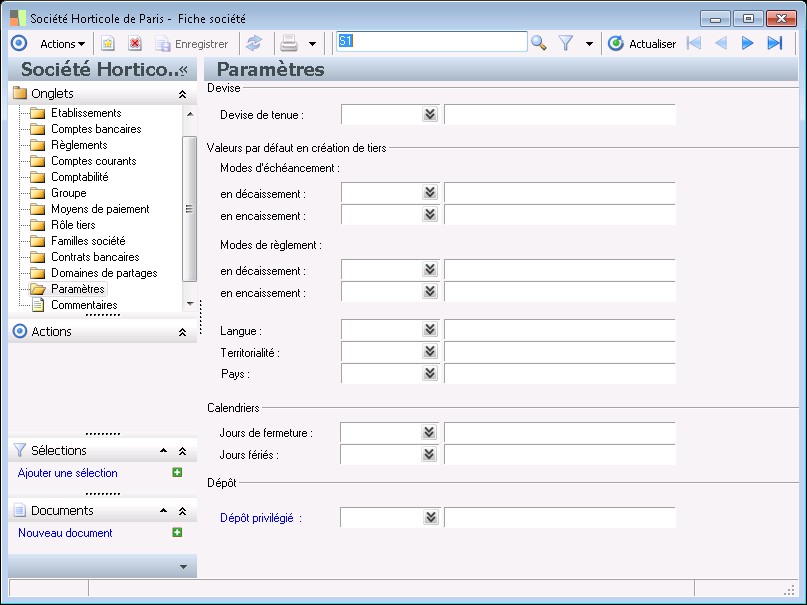The height and width of the screenshot is (605, 807).
Task: Open the printer options dropdown arrow
Action: click(x=312, y=44)
